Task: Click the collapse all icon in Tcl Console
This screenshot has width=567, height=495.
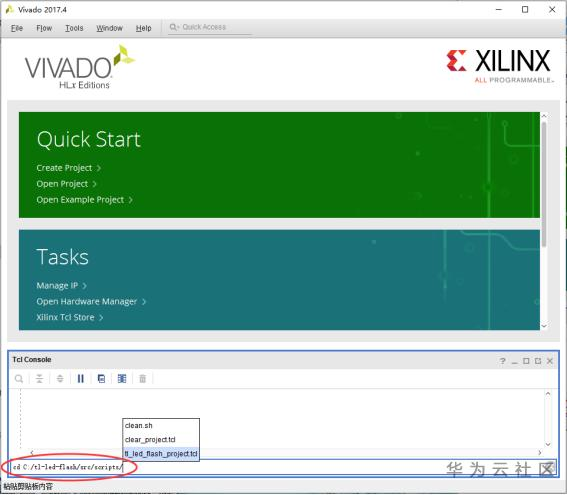Action: click(39, 379)
